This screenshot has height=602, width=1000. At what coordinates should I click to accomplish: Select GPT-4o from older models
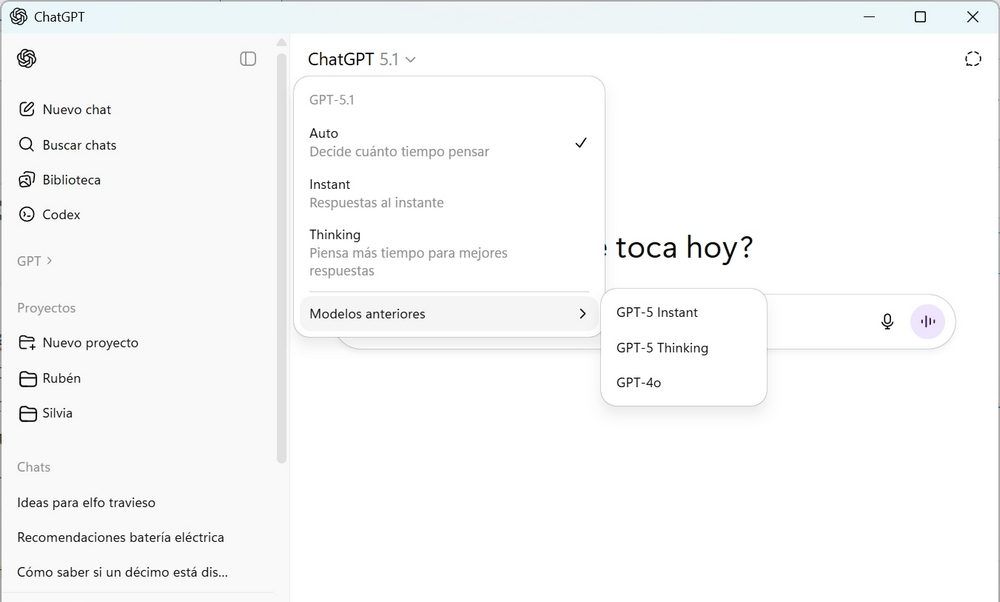637,382
